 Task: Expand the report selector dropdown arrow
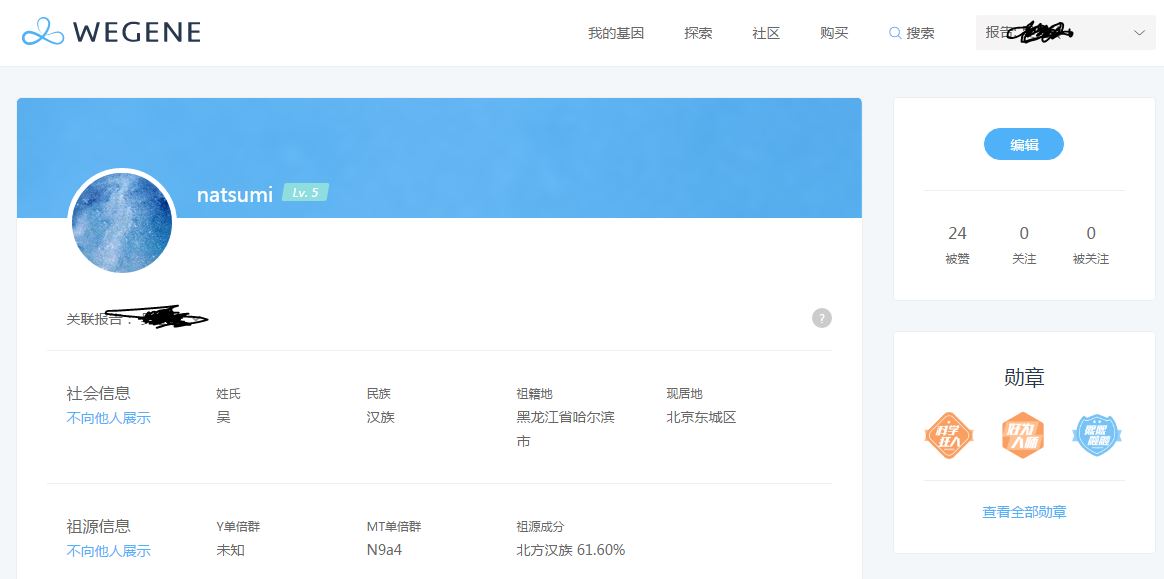click(x=1139, y=33)
